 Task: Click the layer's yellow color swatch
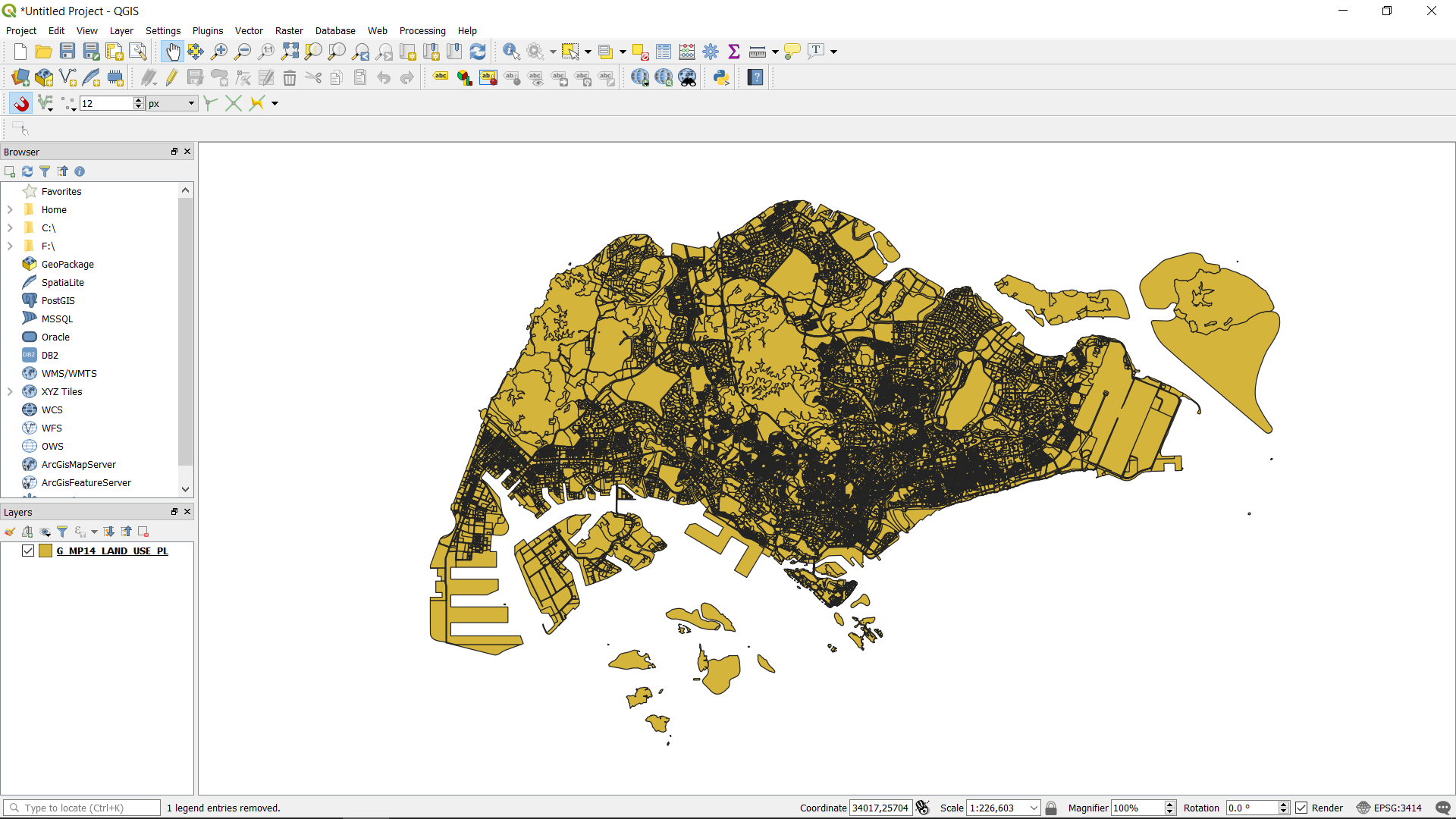(x=45, y=551)
